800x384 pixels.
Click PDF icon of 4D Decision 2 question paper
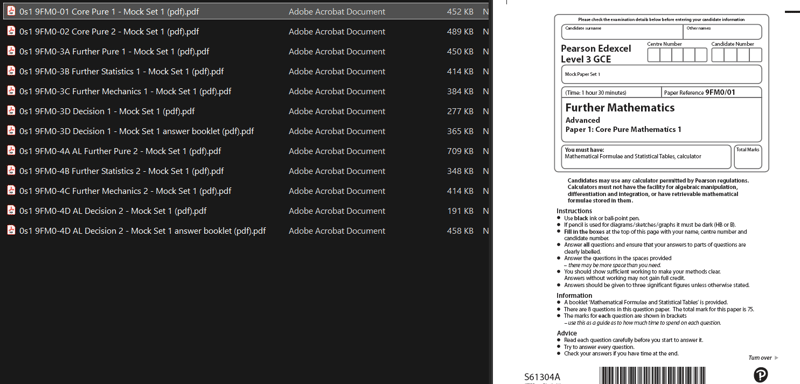click(x=11, y=211)
